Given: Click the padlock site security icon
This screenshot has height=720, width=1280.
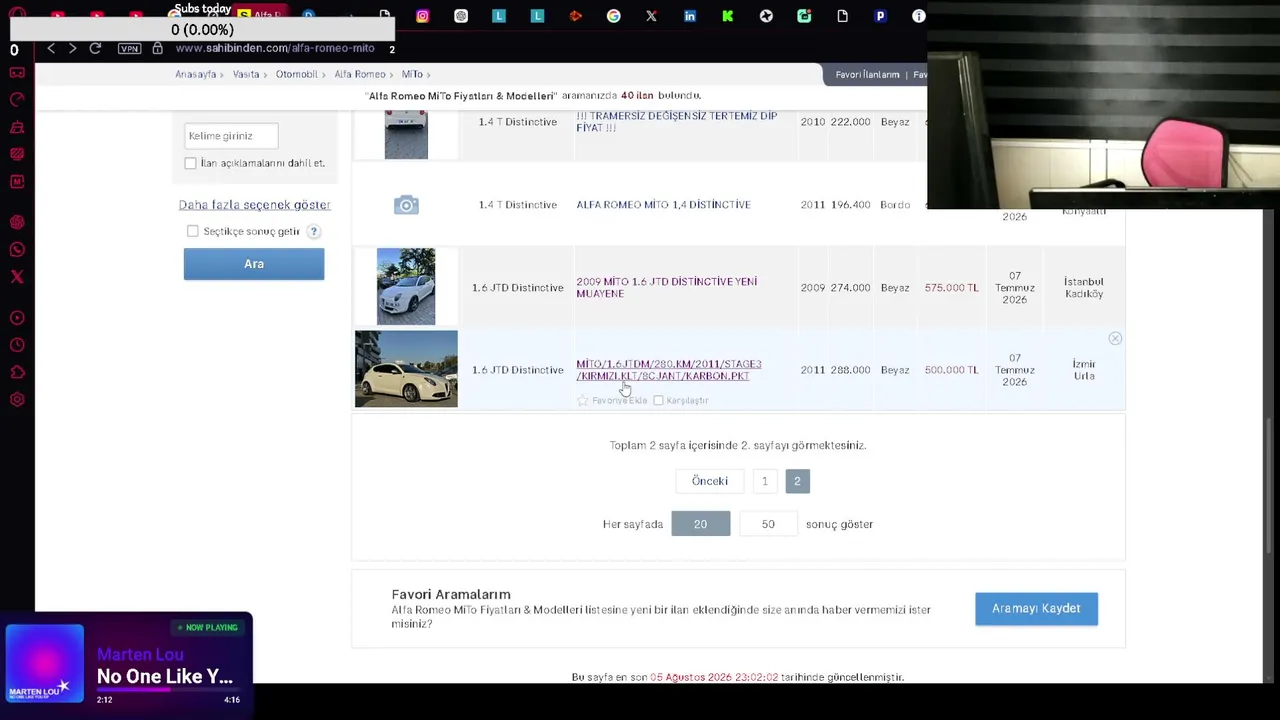Looking at the screenshot, I should click(157, 48).
